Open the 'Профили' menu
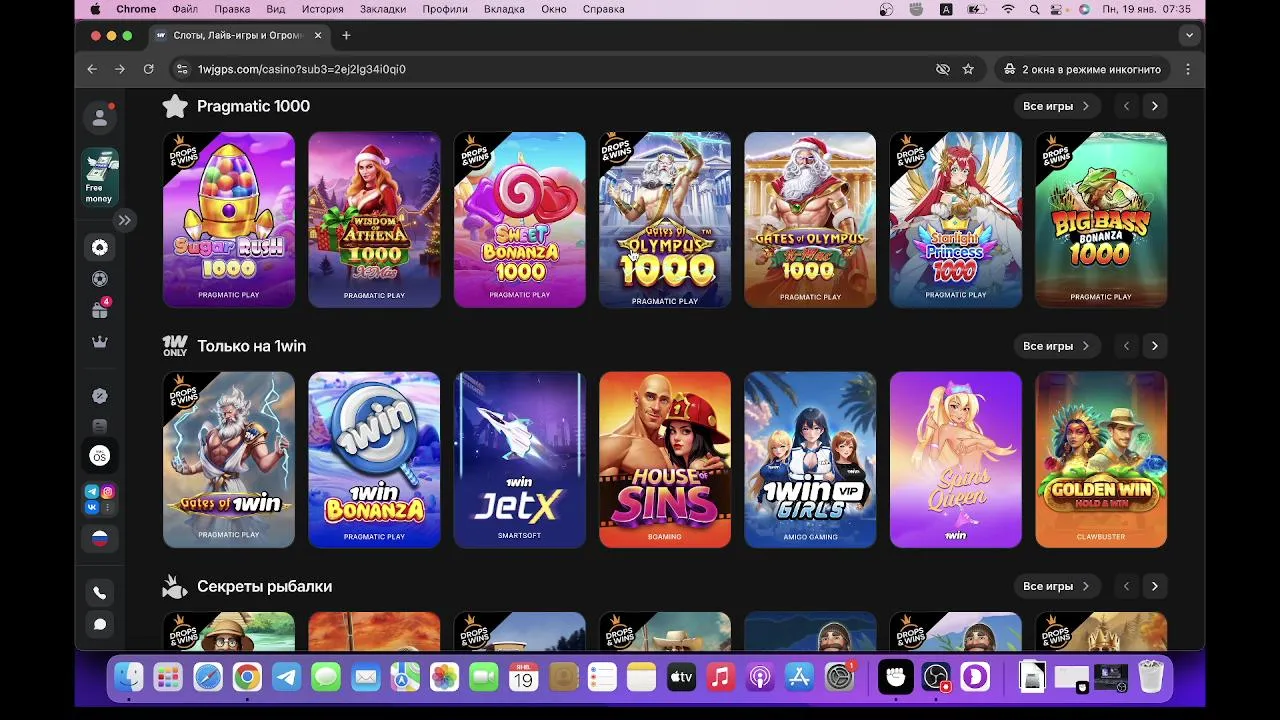 (x=445, y=9)
